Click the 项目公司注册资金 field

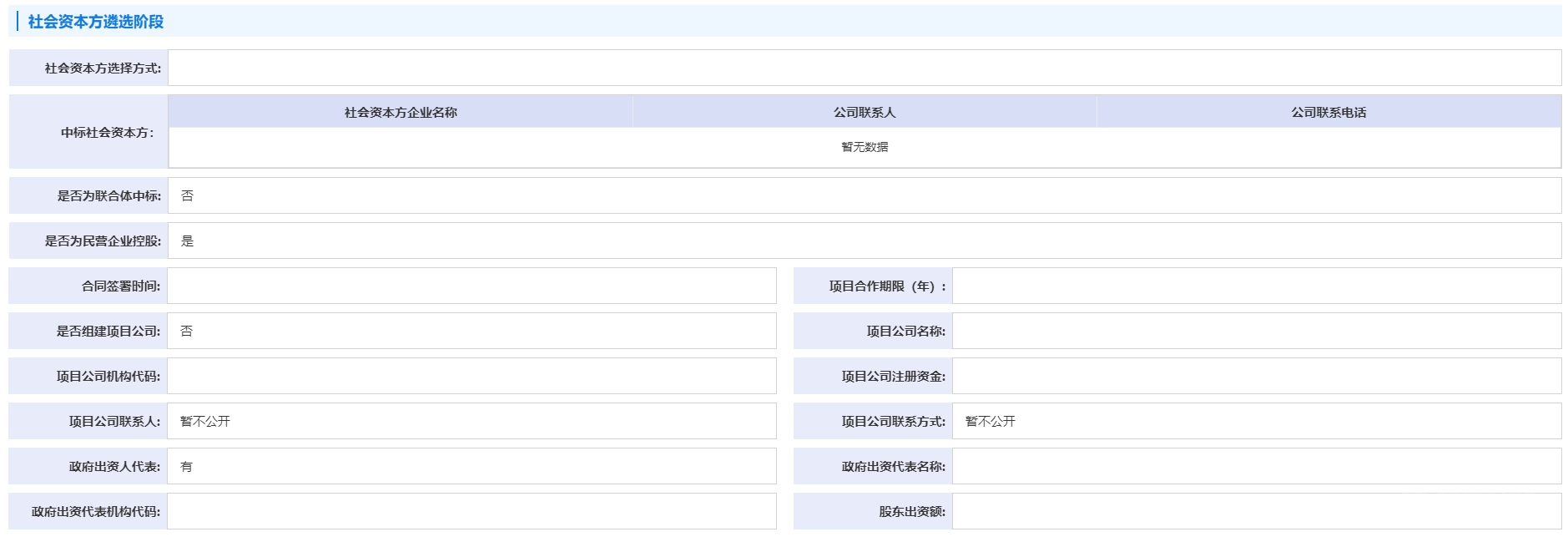(1256, 376)
